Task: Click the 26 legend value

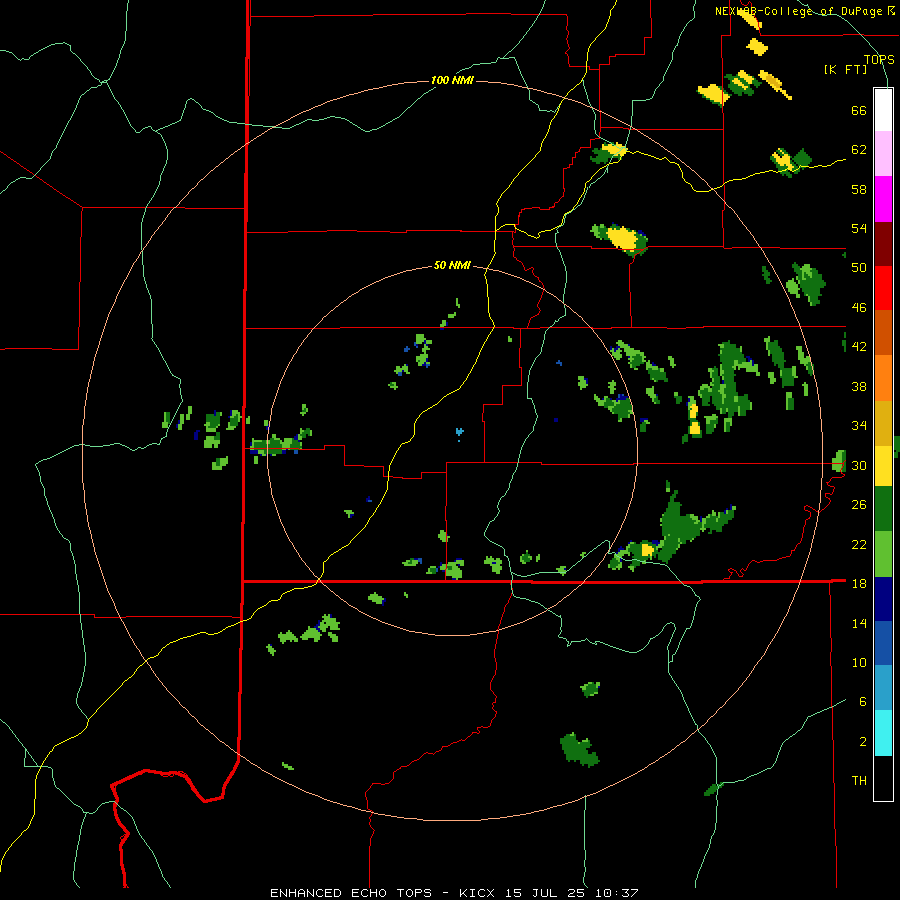Action: click(859, 505)
